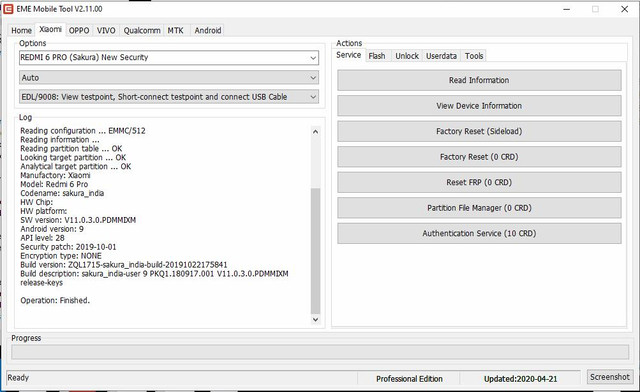Click the progress bar
The width and height of the screenshot is (640, 392).
[x=320, y=352]
